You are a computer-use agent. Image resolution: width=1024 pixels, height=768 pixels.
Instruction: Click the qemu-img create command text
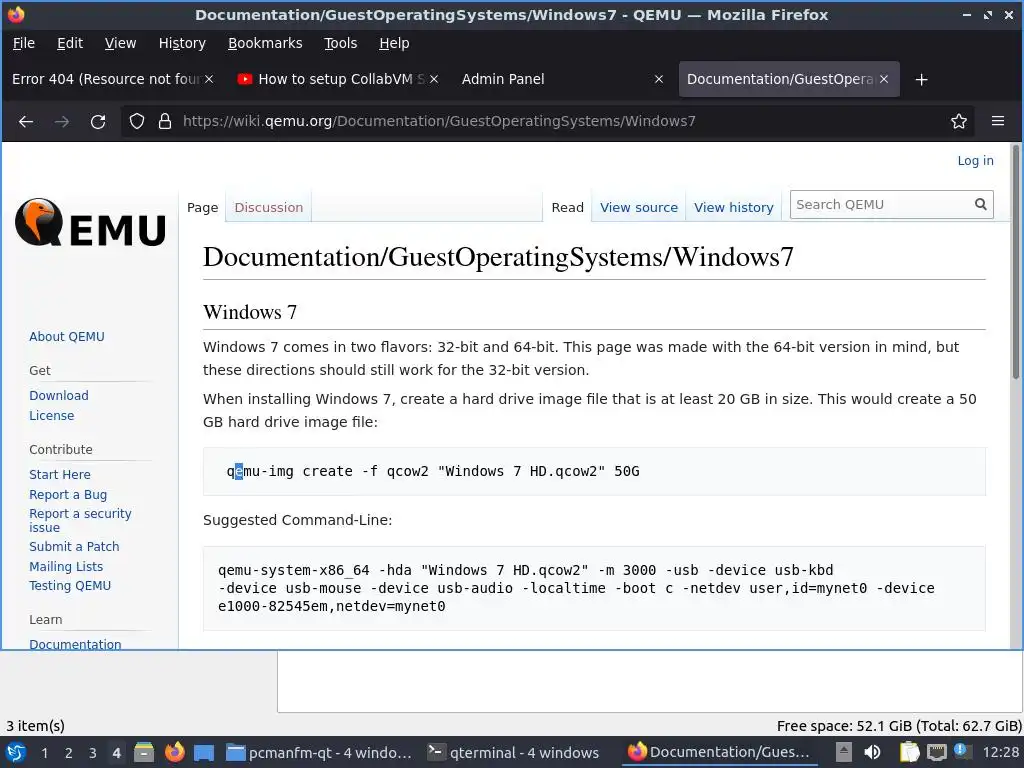pos(433,472)
